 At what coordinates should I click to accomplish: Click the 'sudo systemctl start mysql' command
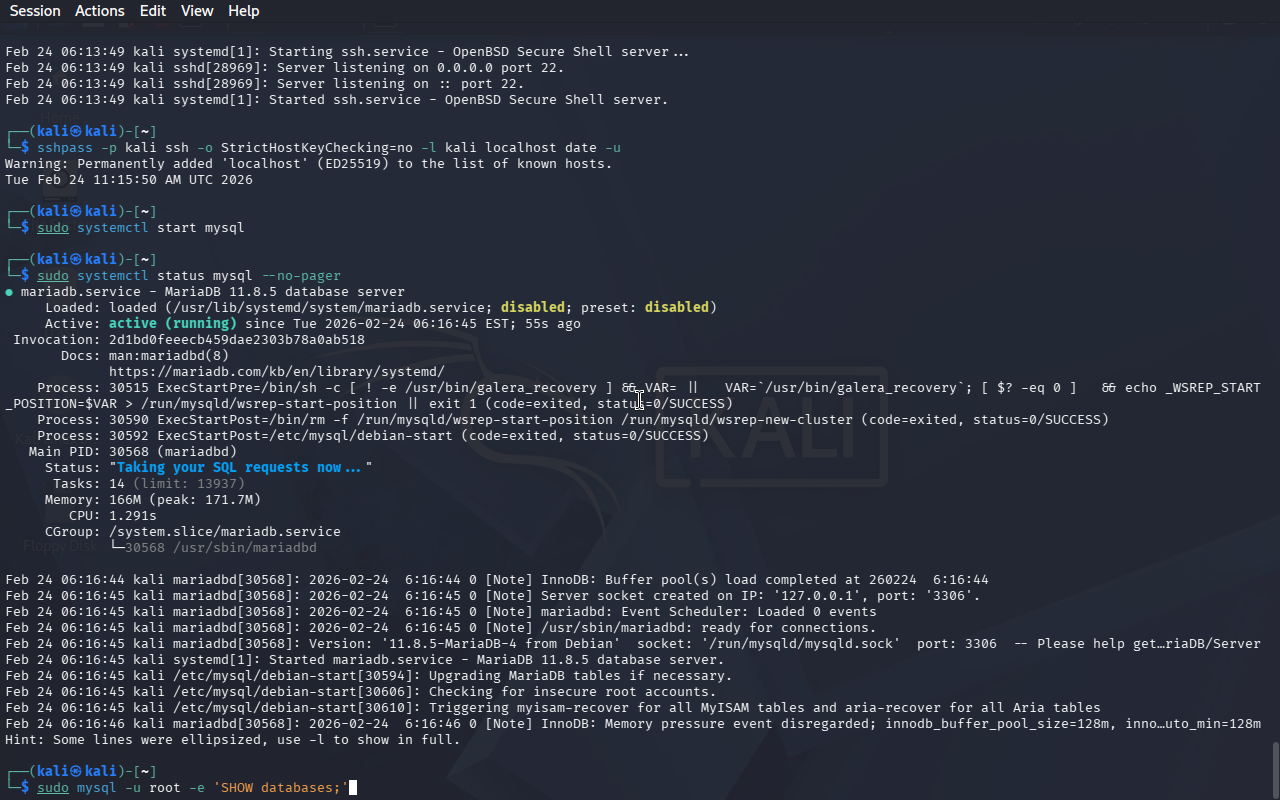pyautogui.click(x=140, y=228)
